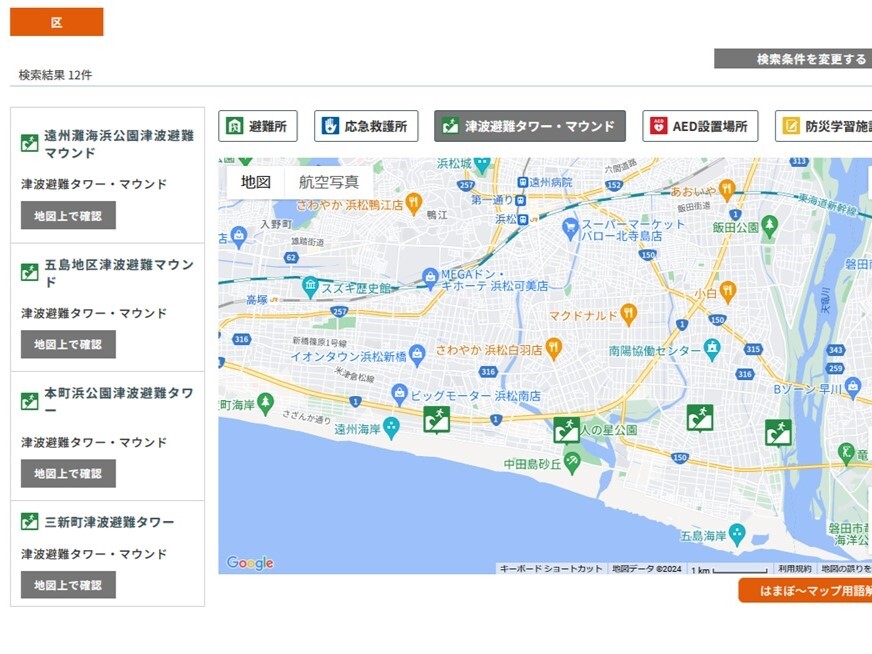Click the 浜松城 castle pin
This screenshot has width=872, height=654.
coord(482,165)
